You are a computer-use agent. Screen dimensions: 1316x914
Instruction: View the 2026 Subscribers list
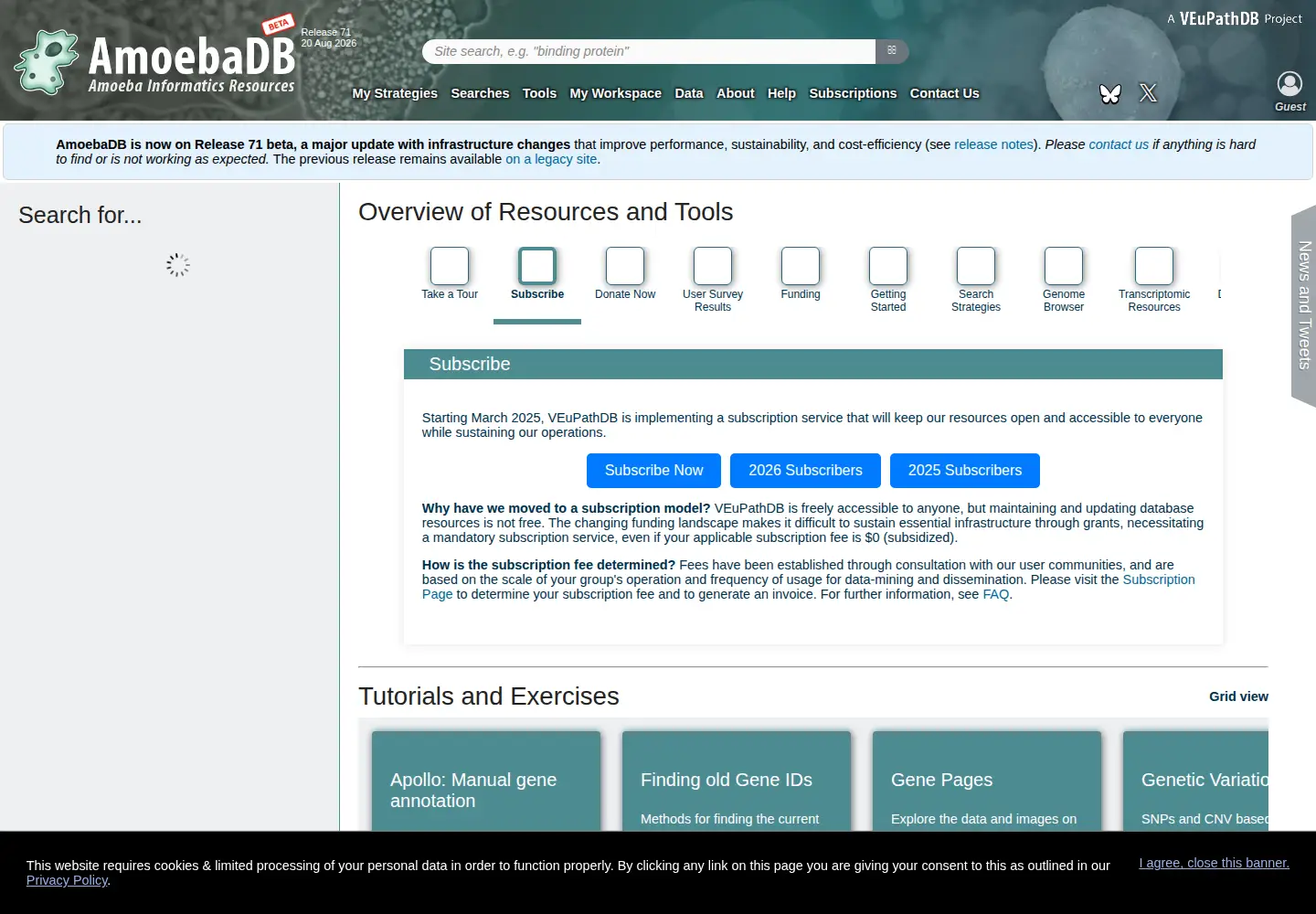(806, 471)
